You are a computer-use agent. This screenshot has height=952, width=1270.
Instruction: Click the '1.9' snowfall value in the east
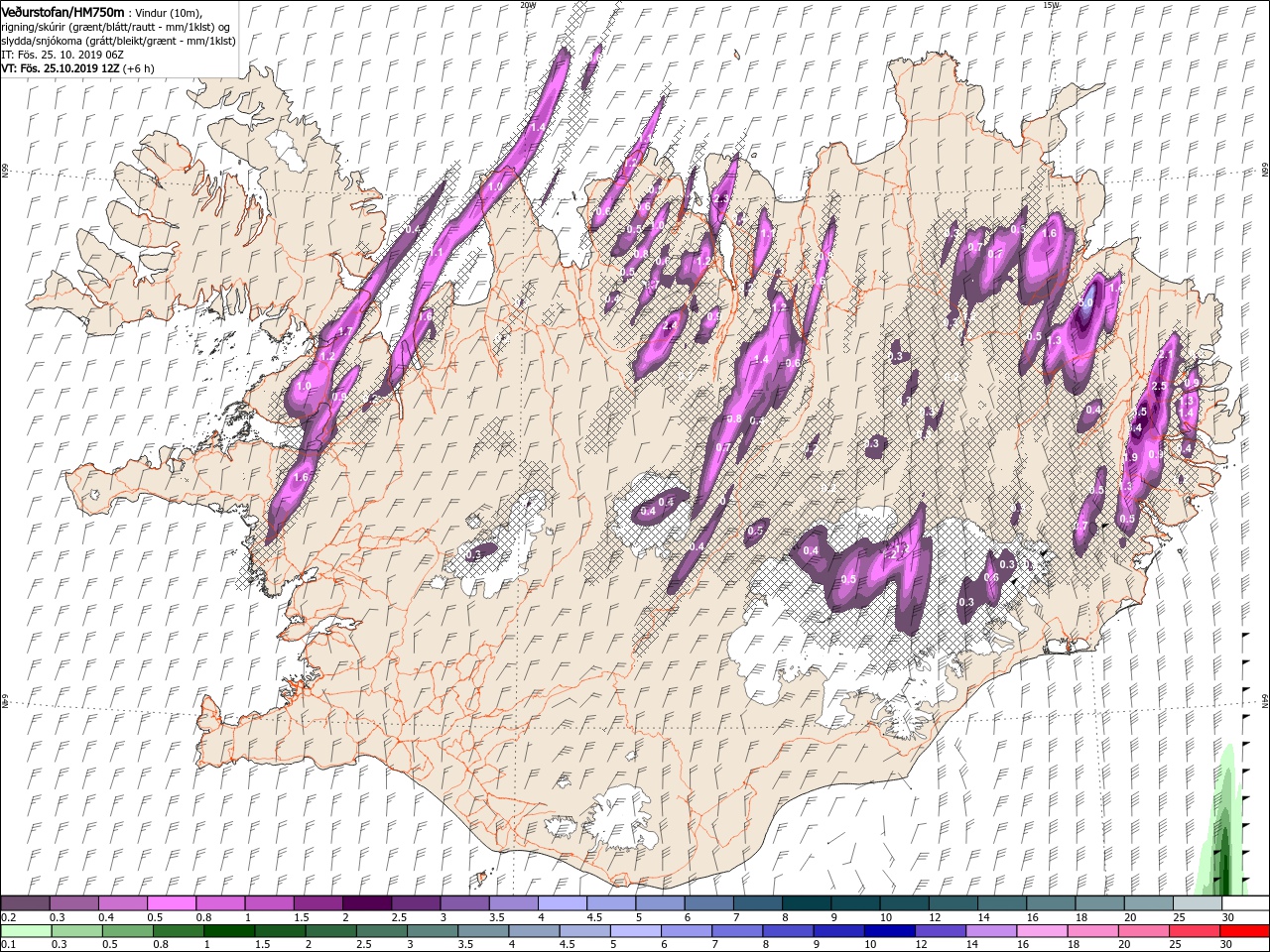(x=1130, y=457)
